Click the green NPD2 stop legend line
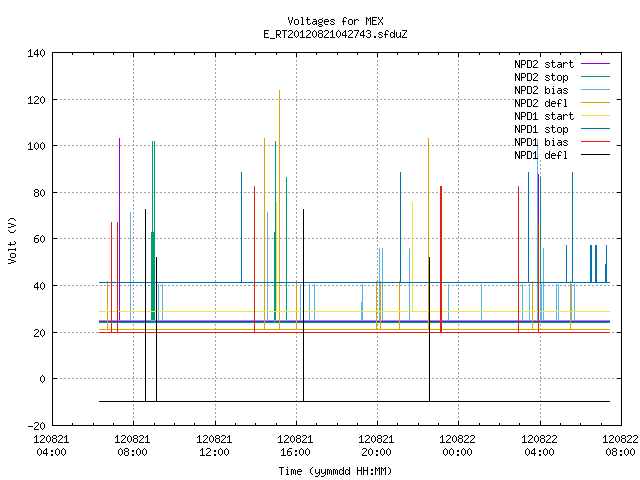Viewport: 640px width, 480px height. tap(595, 77)
